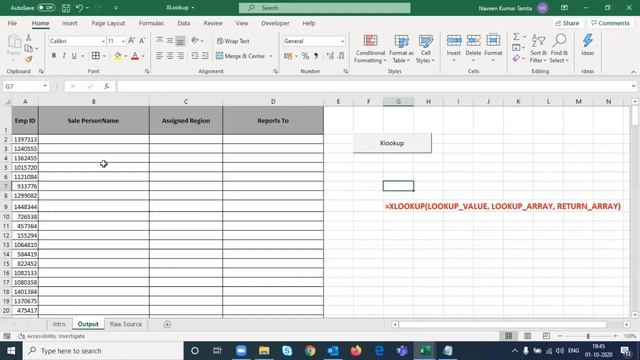This screenshot has height=360, width=640.
Task: Click the Comments button
Action: [x=611, y=23]
